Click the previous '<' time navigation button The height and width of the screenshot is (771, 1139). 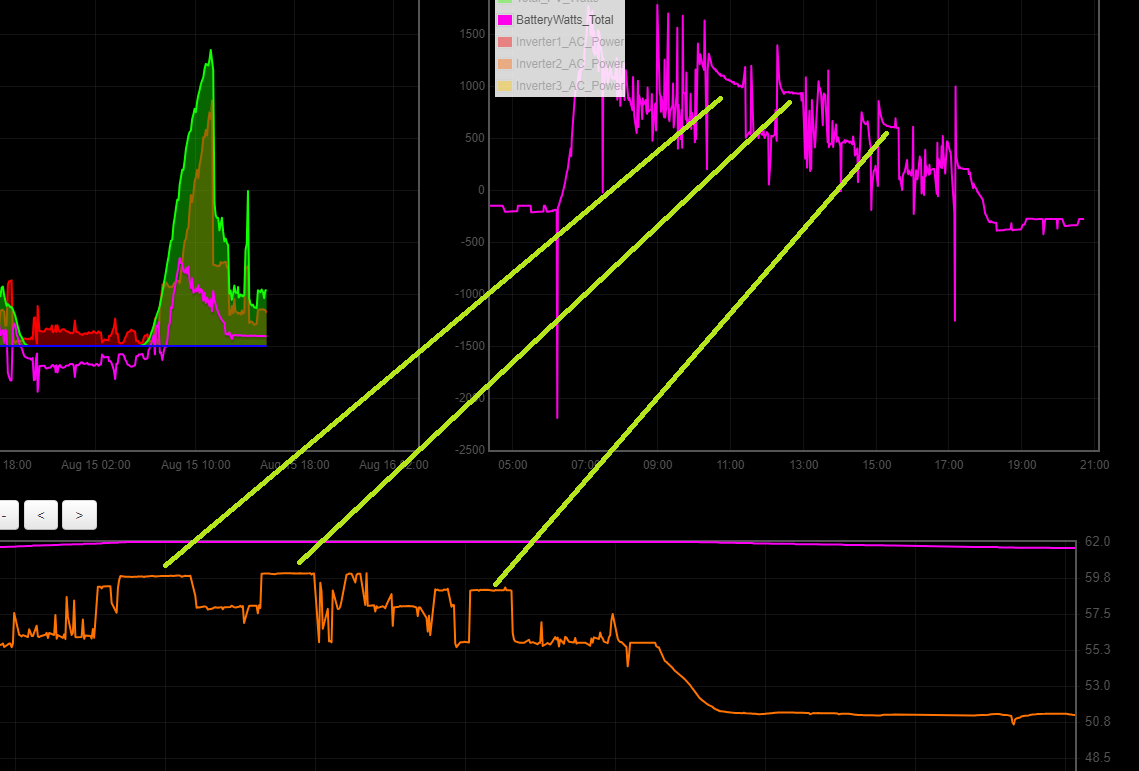pos(41,515)
